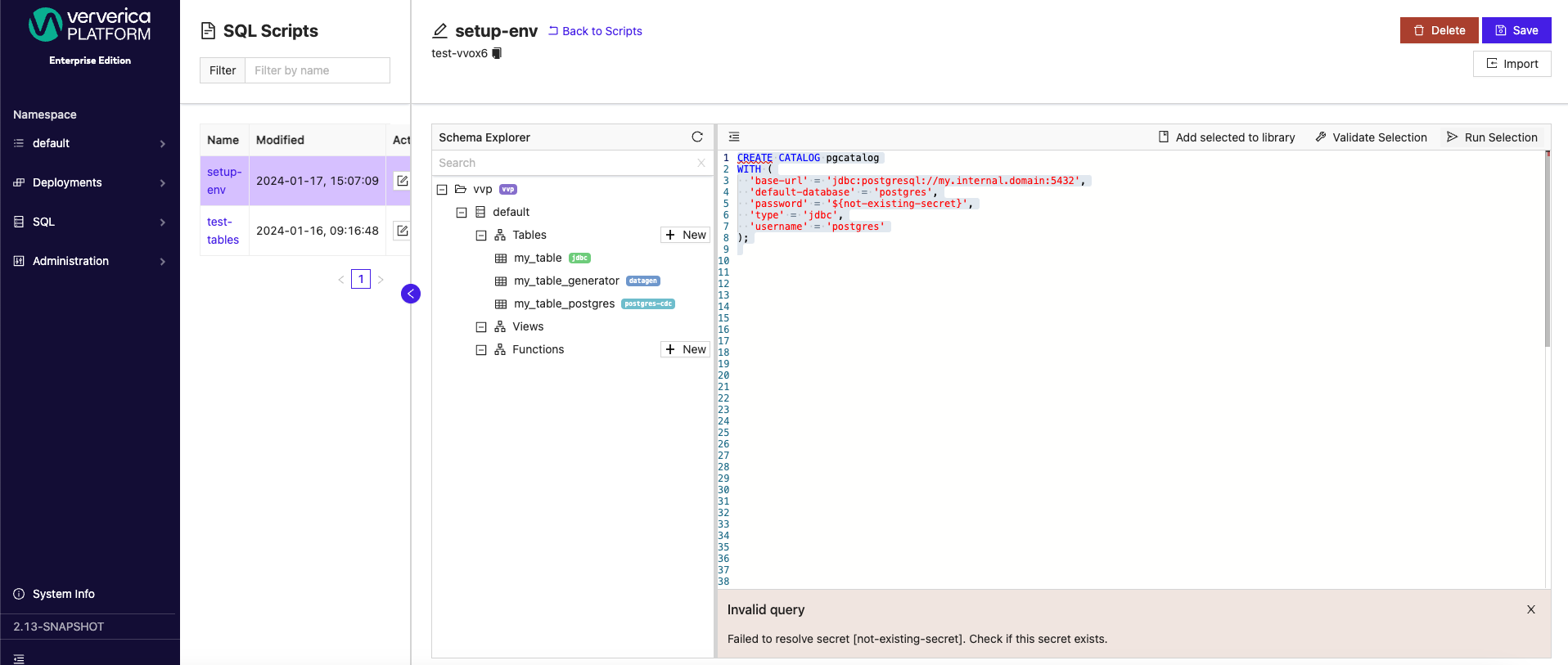The height and width of the screenshot is (665, 1568).
Task: Click the datagen tag beside my_table_generator
Action: 642,281
